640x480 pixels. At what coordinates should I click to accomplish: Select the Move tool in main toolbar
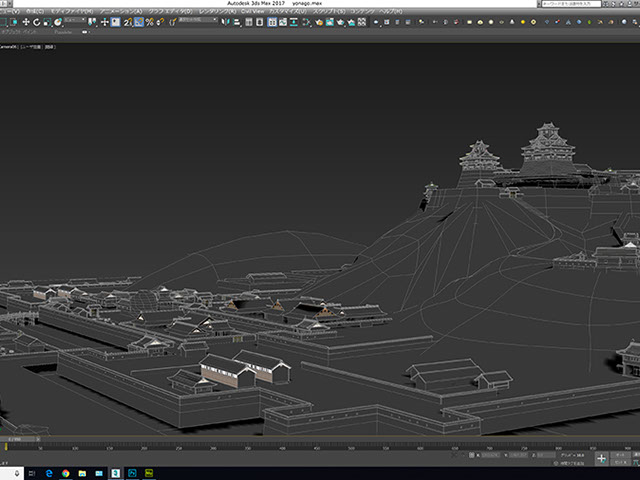pos(24,22)
